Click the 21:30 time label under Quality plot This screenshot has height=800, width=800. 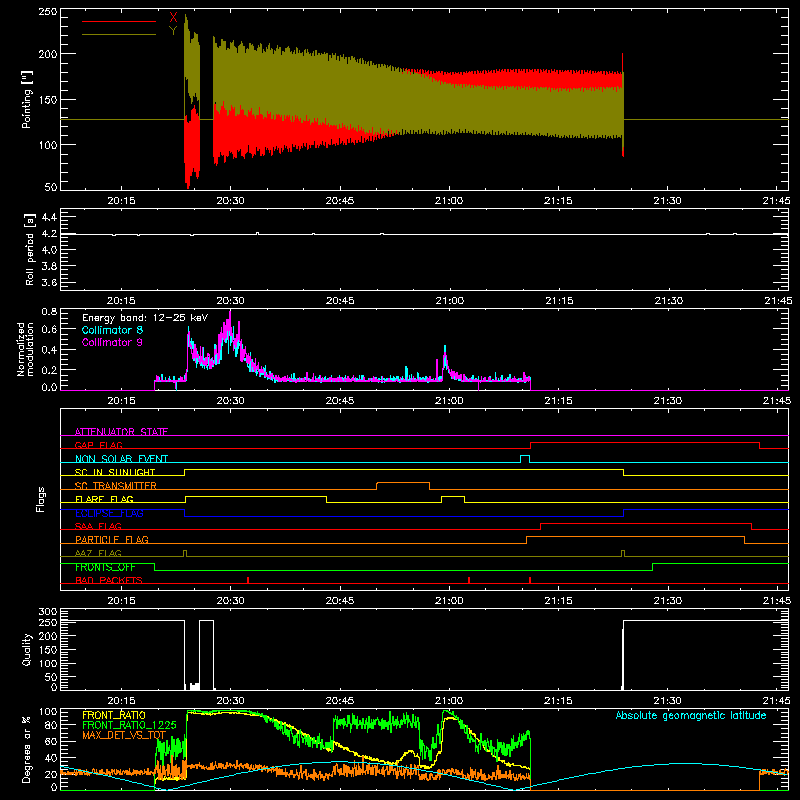point(667,701)
